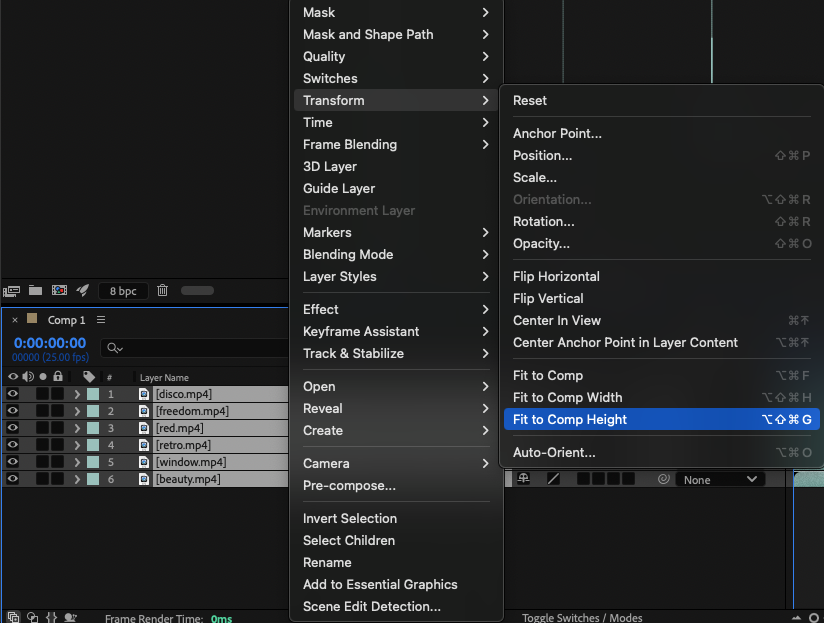This screenshot has height=623, width=824.
Task: Choose Fit to Comp Width
Action: click(x=662, y=397)
